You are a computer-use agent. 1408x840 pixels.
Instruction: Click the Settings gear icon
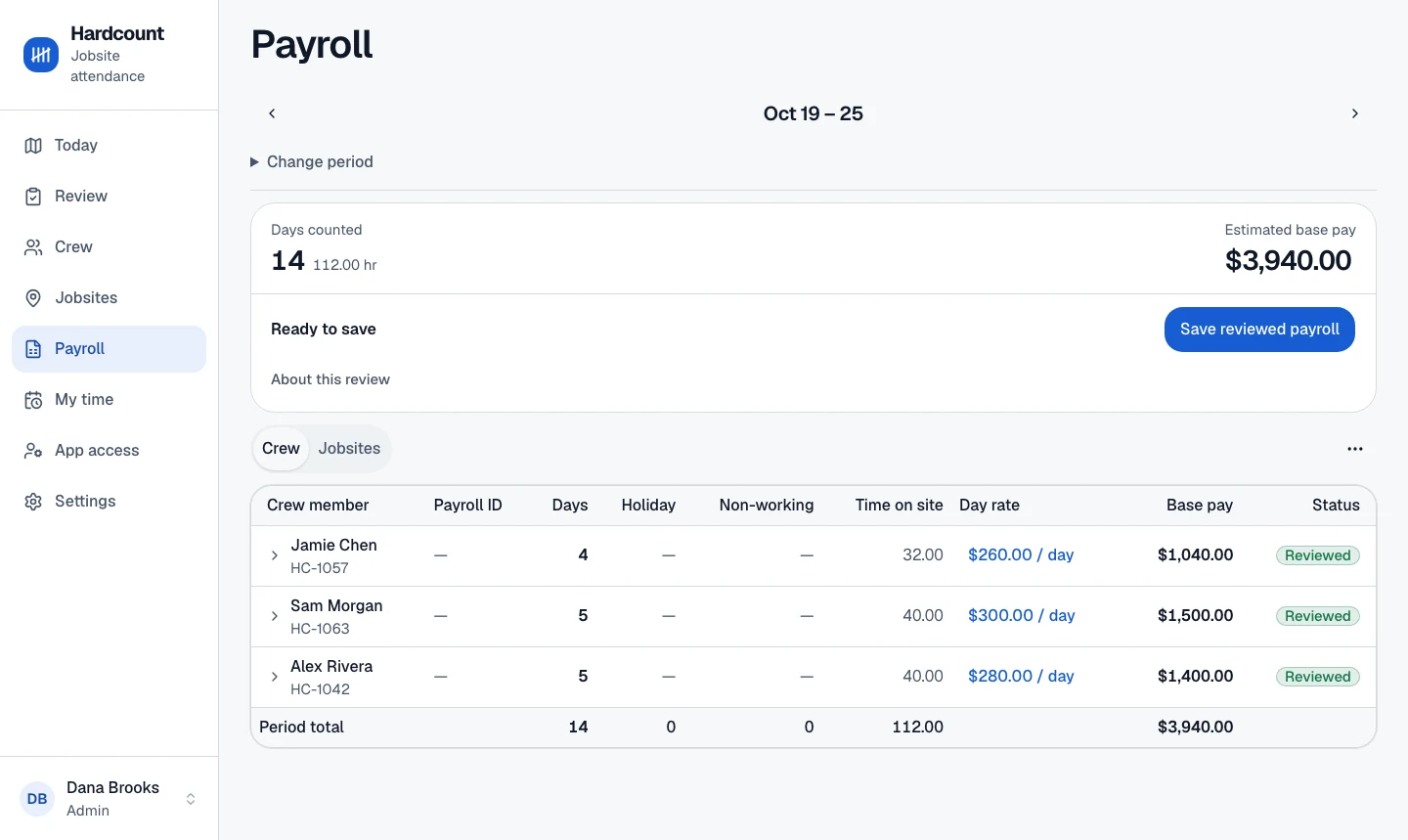coord(33,502)
